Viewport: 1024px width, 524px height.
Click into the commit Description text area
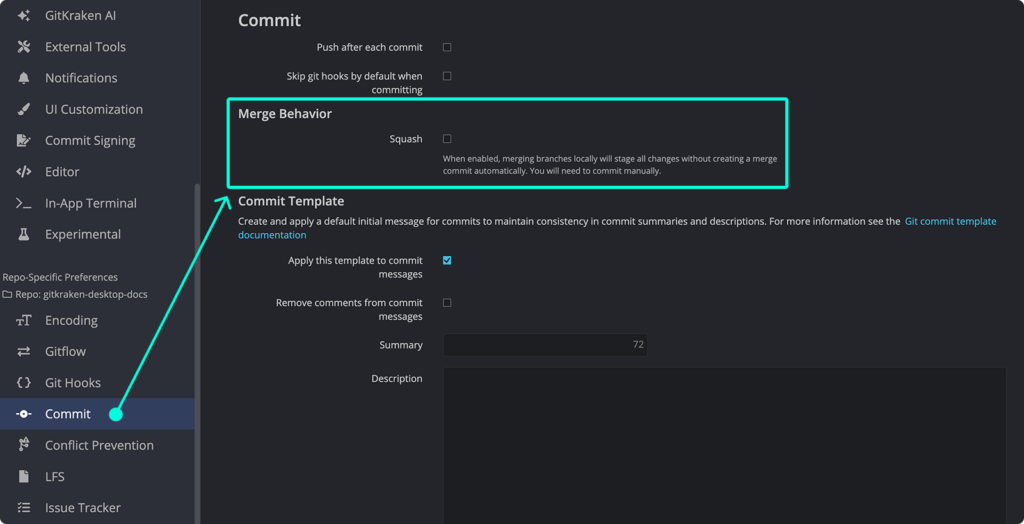pyautogui.click(x=725, y=446)
